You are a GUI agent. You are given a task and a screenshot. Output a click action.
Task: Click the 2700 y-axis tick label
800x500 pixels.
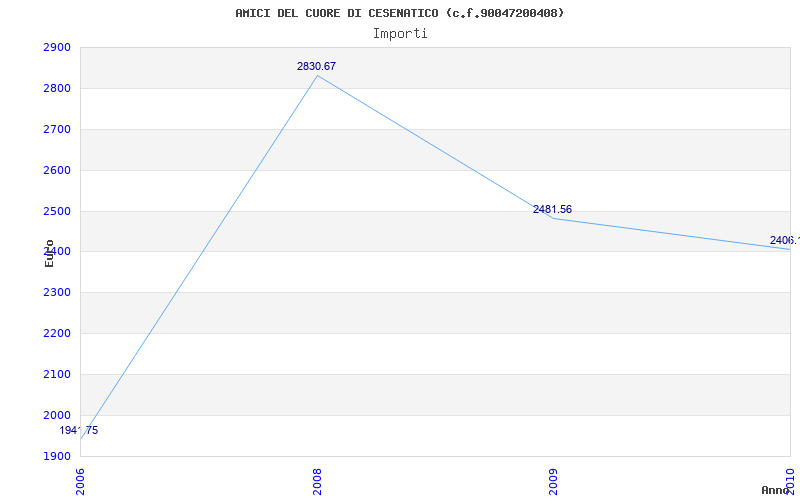pos(57,130)
